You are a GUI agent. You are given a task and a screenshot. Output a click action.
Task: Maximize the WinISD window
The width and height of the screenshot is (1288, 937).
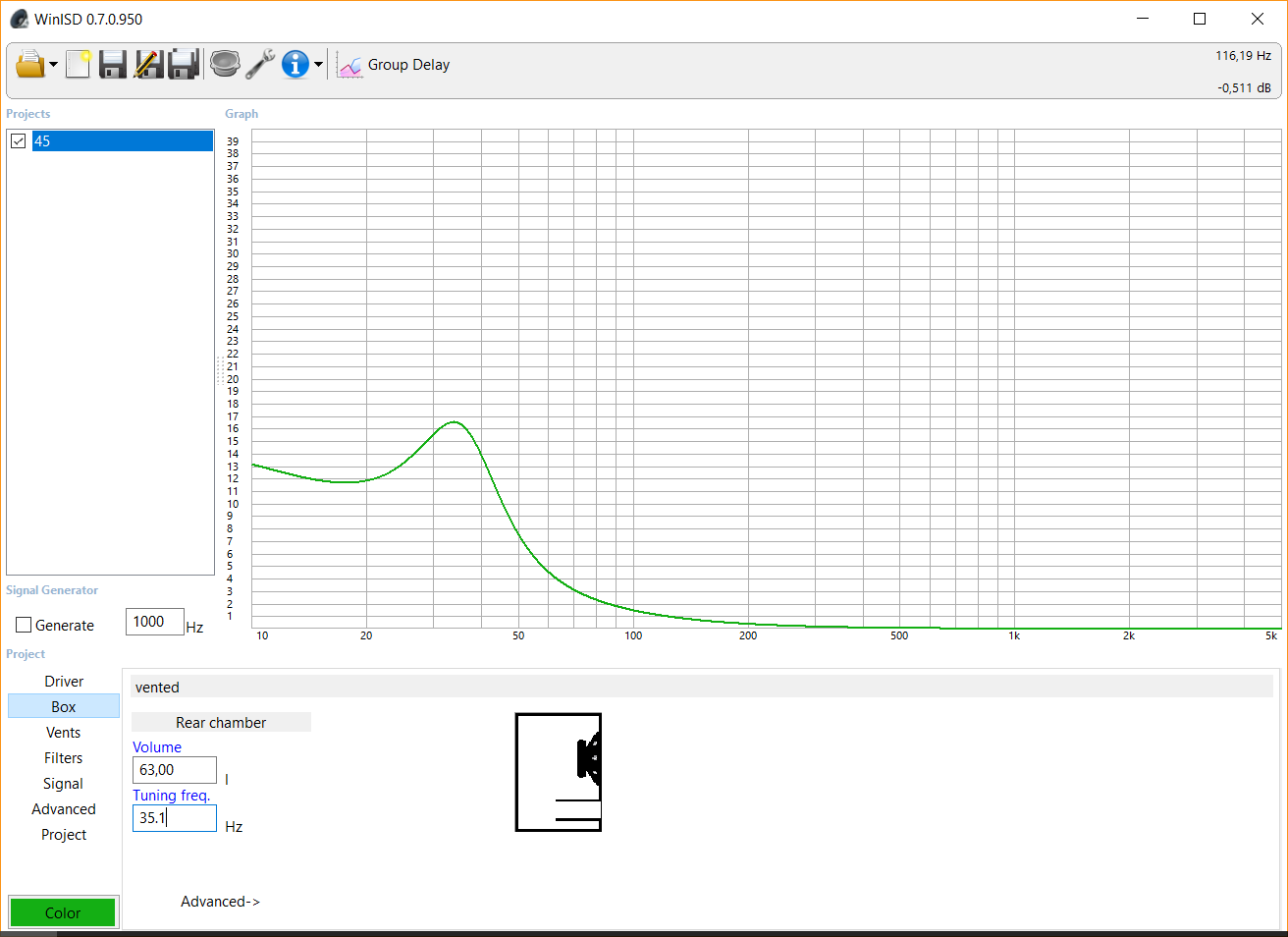pyautogui.click(x=1200, y=19)
